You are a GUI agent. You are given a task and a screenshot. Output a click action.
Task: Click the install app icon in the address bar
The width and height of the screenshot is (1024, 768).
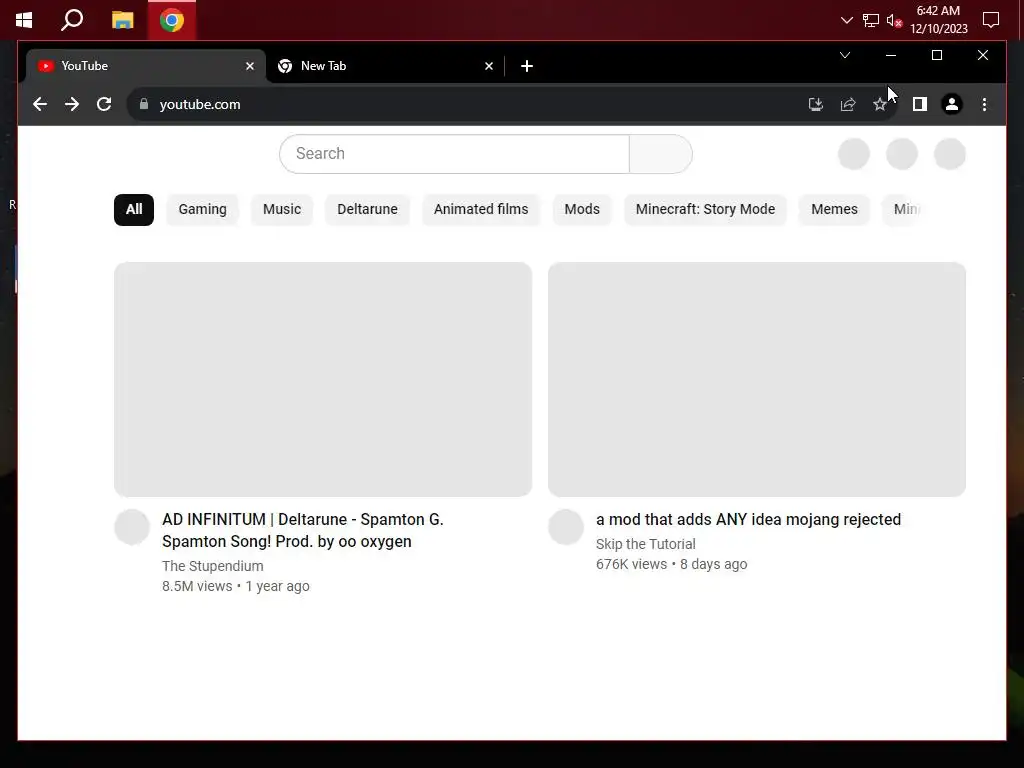pyautogui.click(x=816, y=104)
